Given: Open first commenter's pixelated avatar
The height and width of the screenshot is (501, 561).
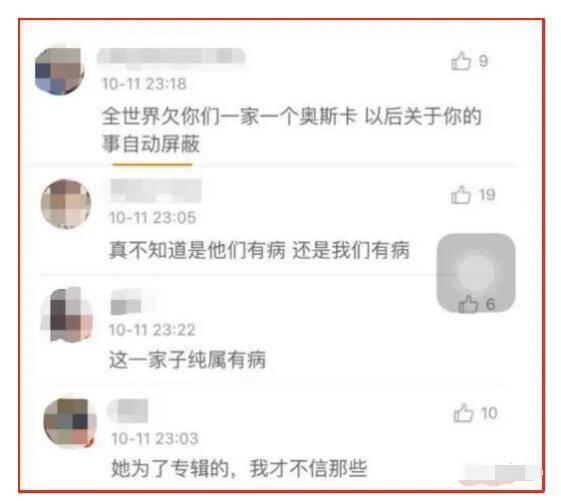Looking at the screenshot, I should point(60,72).
